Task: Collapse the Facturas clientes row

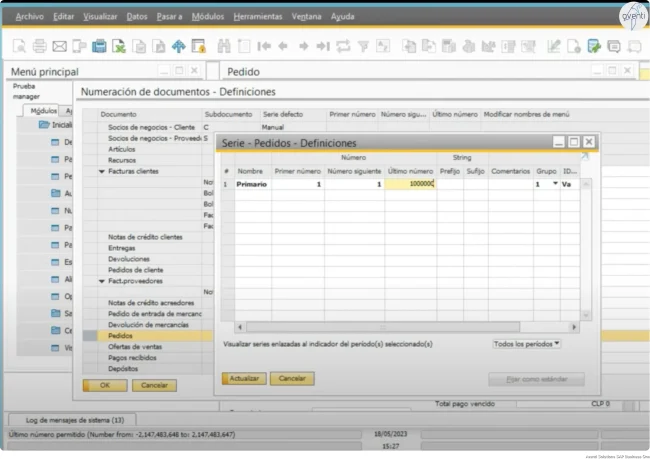Action: 102,171
